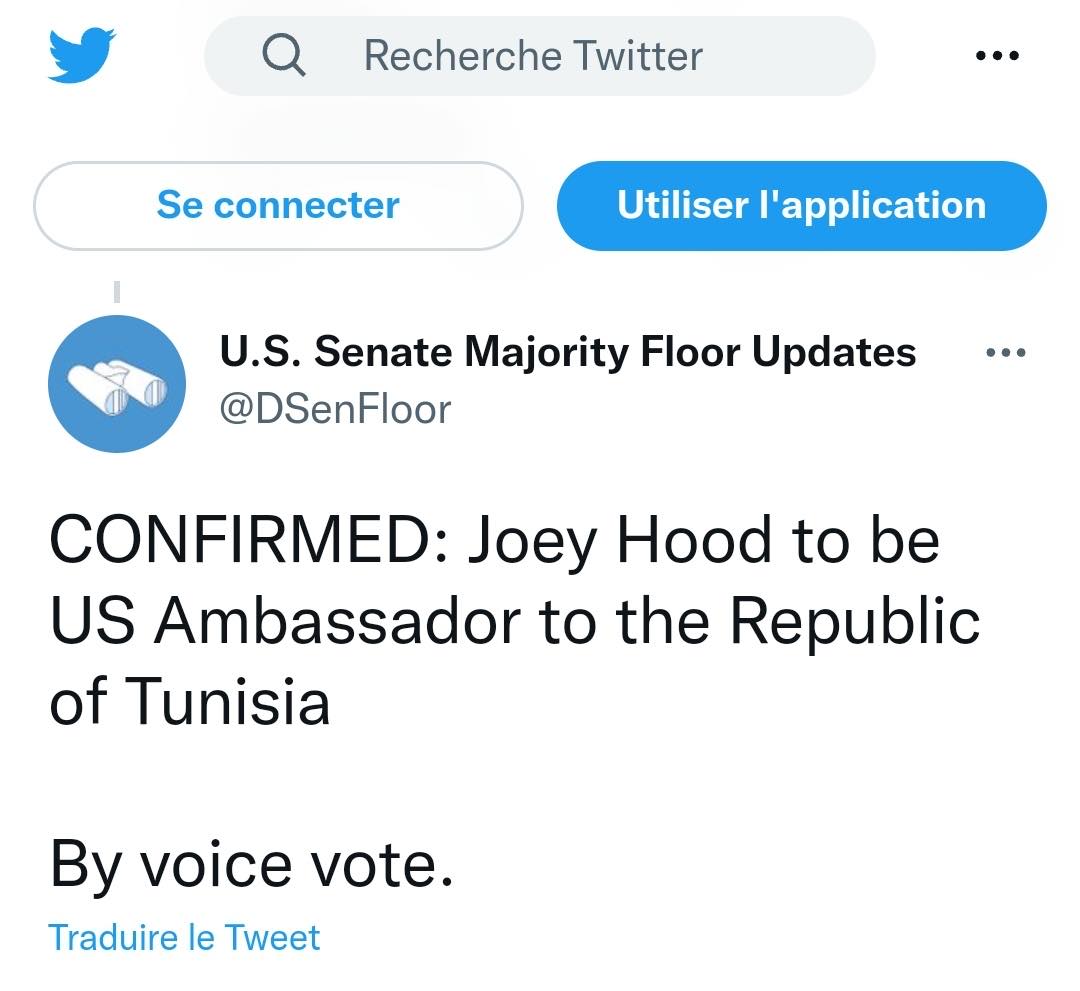Click the By voice vote. line
Viewport: 1080px width, 991px height.
(x=251, y=865)
